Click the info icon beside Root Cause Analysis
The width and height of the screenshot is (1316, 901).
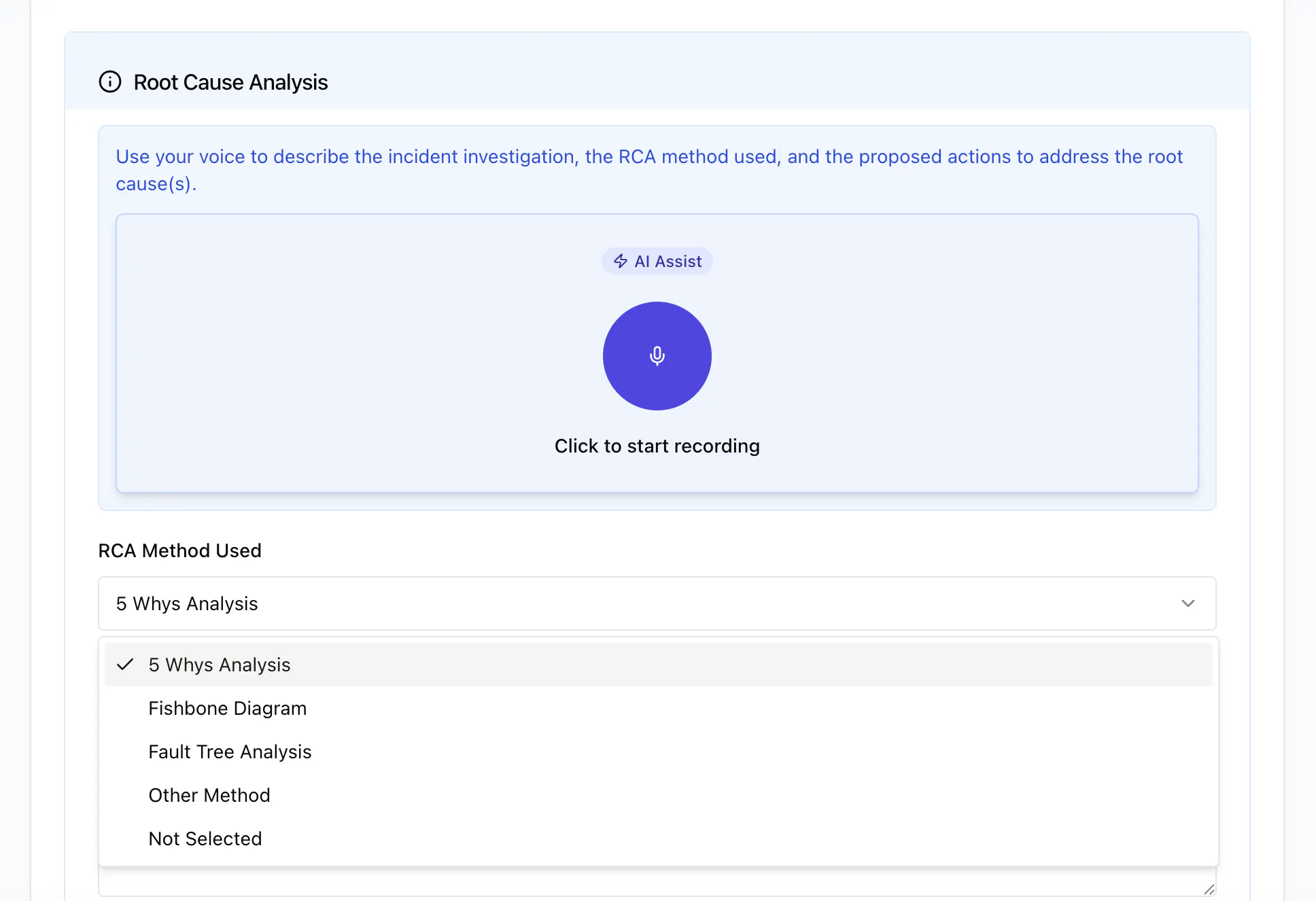(x=110, y=82)
